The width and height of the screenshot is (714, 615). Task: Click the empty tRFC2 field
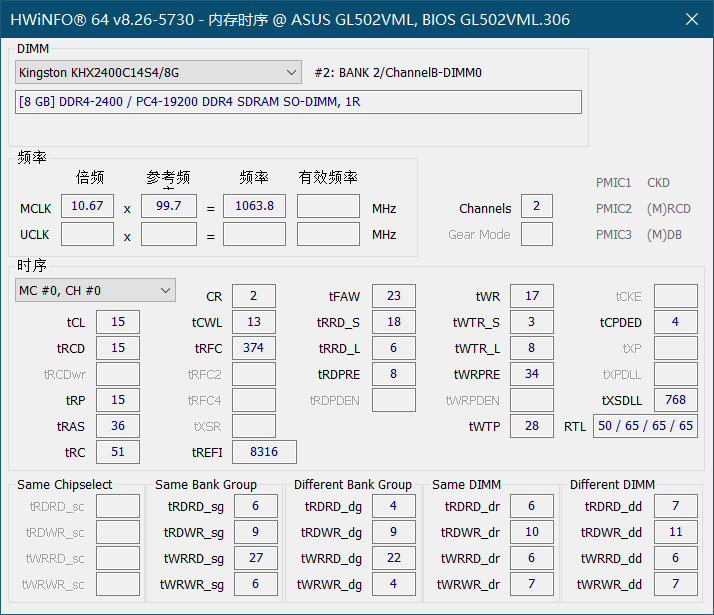click(254, 374)
